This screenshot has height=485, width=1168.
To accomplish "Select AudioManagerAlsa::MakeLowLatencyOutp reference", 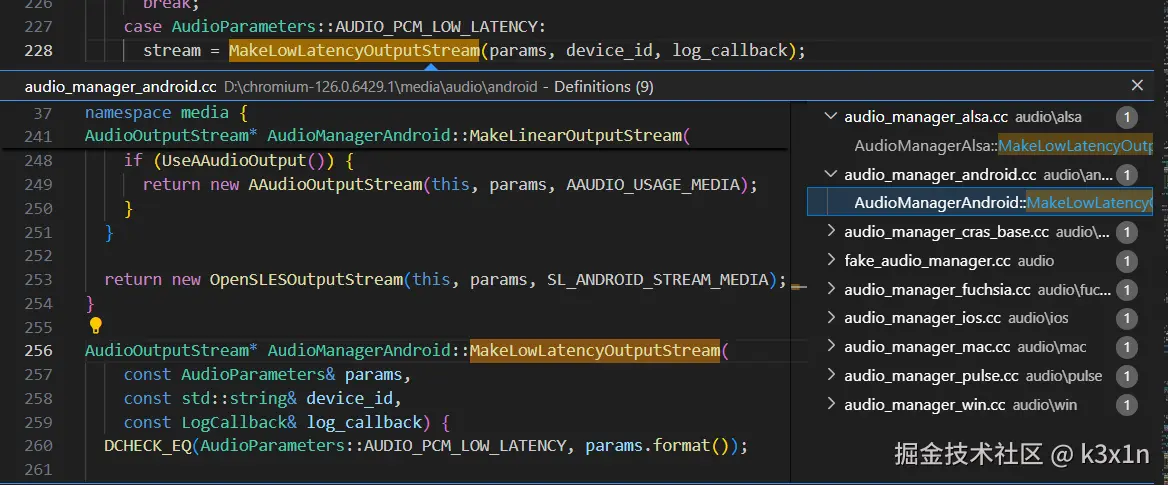I will pyautogui.click(x=1003, y=146).
